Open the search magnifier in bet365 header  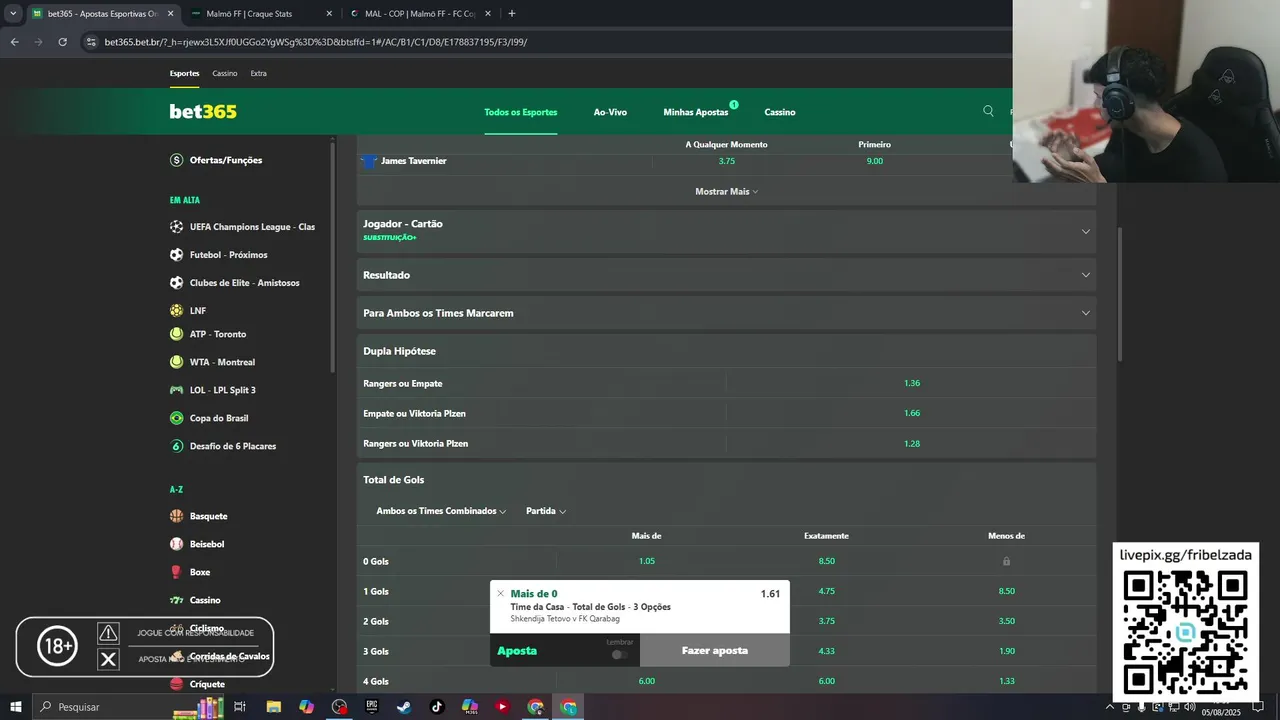pyautogui.click(x=988, y=111)
